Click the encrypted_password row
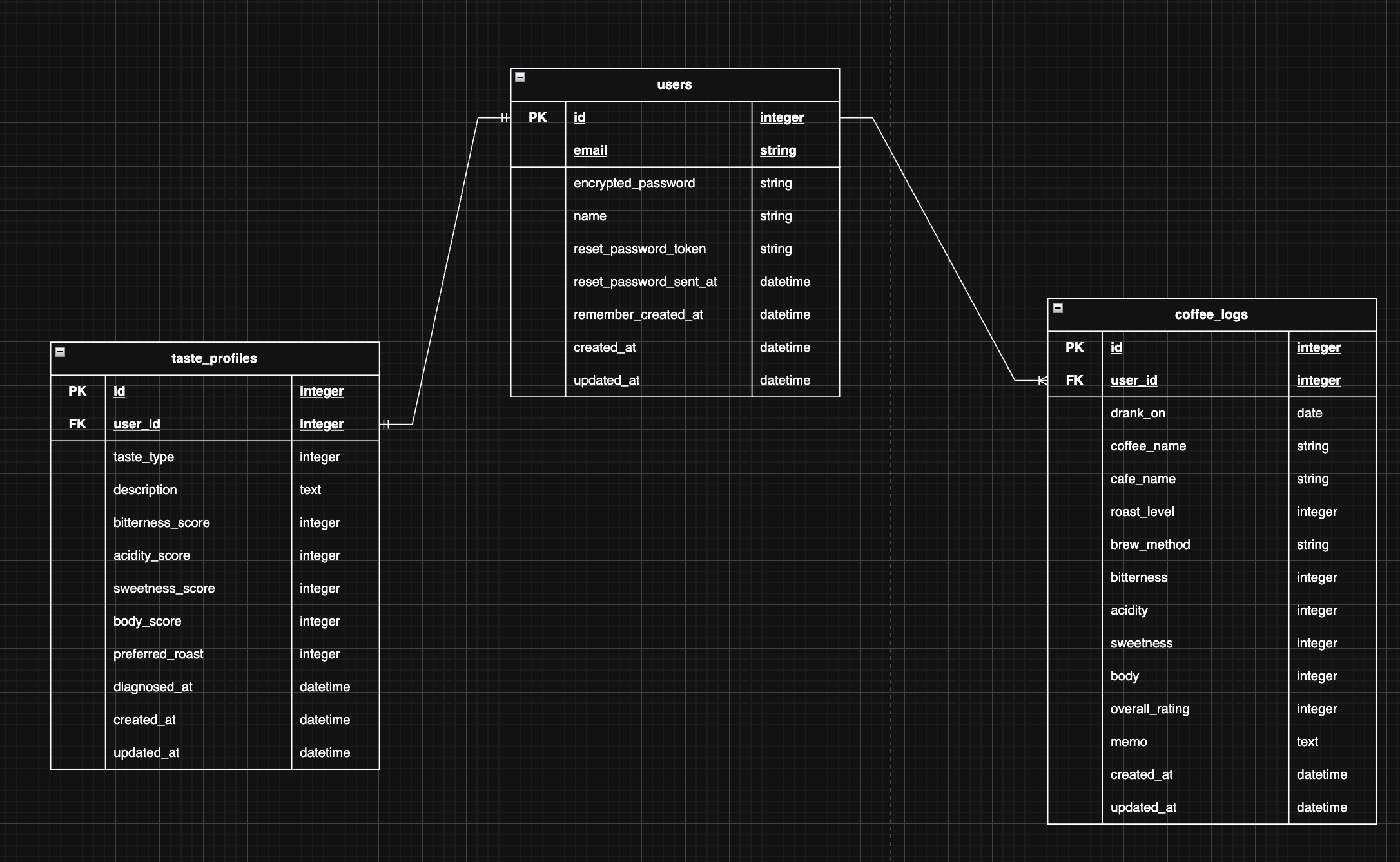The image size is (1400, 862). [634, 184]
